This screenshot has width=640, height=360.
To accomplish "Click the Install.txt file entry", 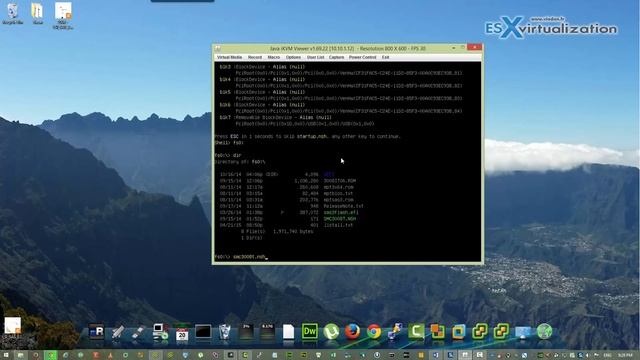I will tap(338, 225).
